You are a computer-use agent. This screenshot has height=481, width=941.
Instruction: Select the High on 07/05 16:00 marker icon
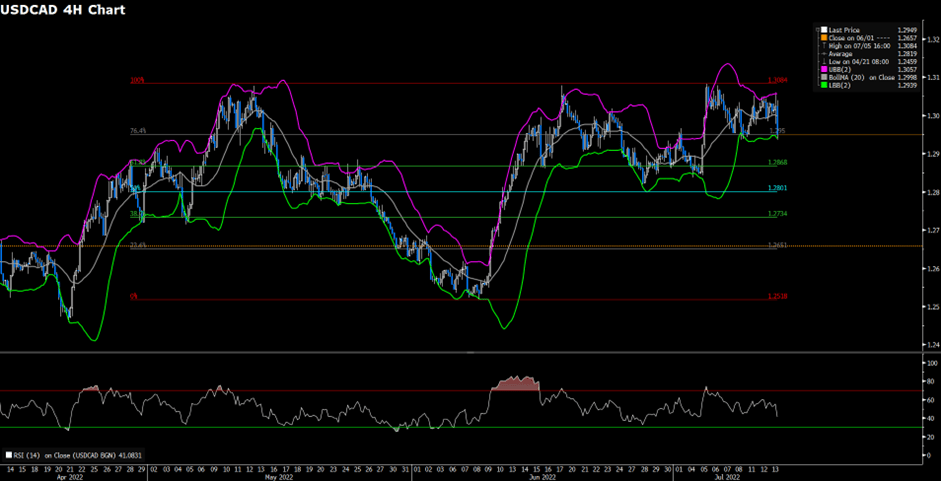click(x=822, y=47)
